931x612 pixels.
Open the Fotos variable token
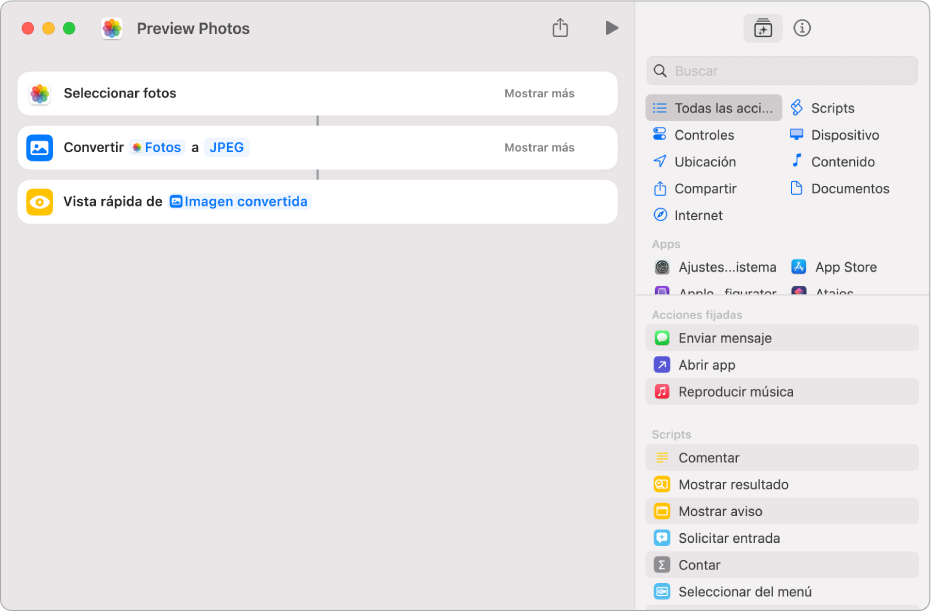point(157,147)
